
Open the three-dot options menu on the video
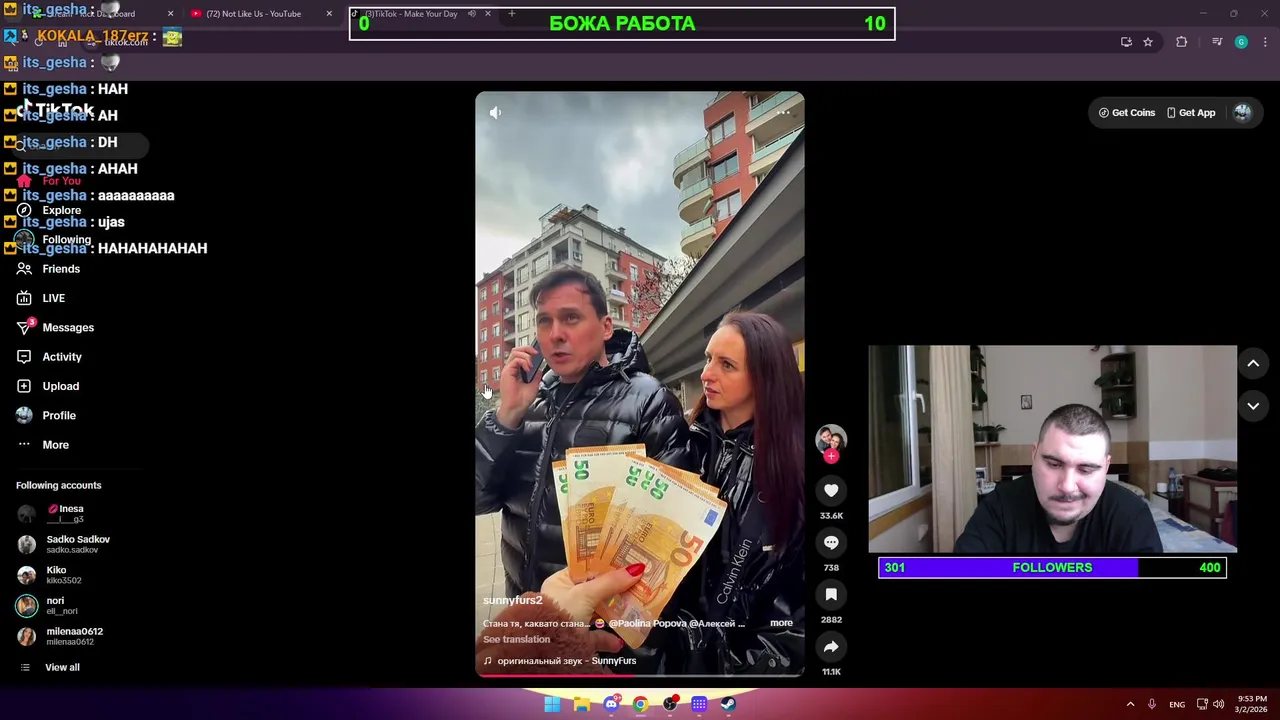pos(783,113)
